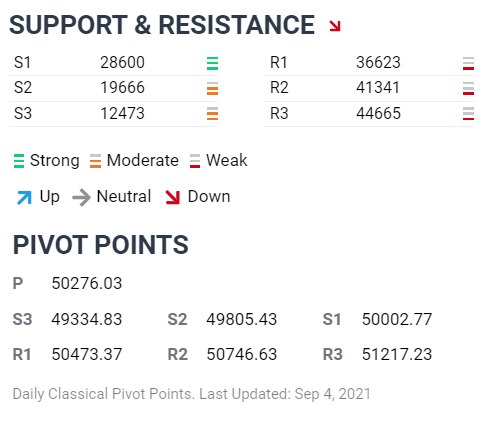Click the weak strength icon for R2

pos(468,89)
